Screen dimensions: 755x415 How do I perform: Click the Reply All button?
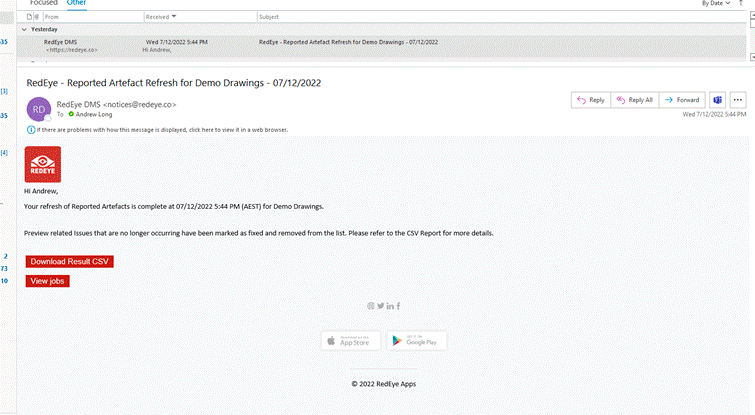[x=635, y=100]
